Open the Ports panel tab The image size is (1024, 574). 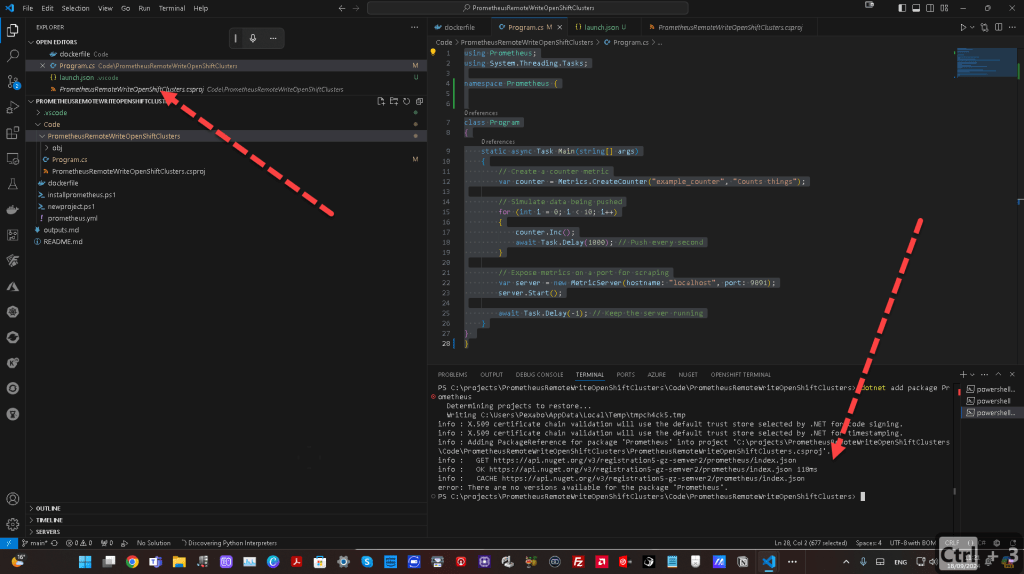pyautogui.click(x=625, y=375)
